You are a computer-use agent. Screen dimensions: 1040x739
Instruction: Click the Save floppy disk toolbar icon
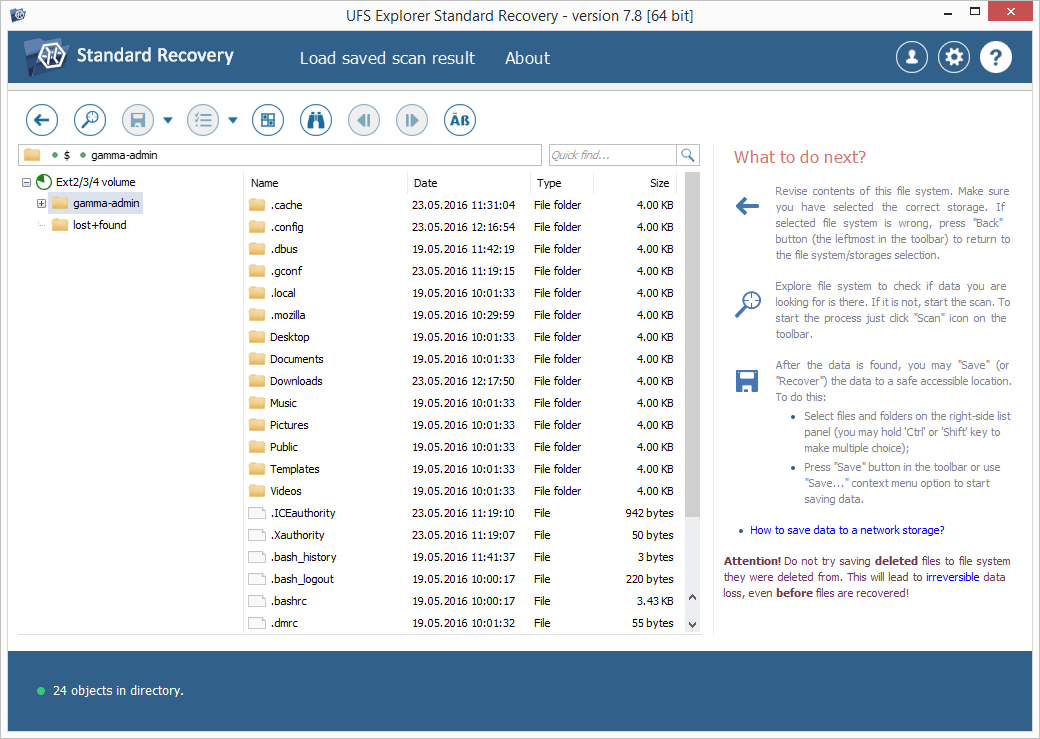pyautogui.click(x=138, y=120)
